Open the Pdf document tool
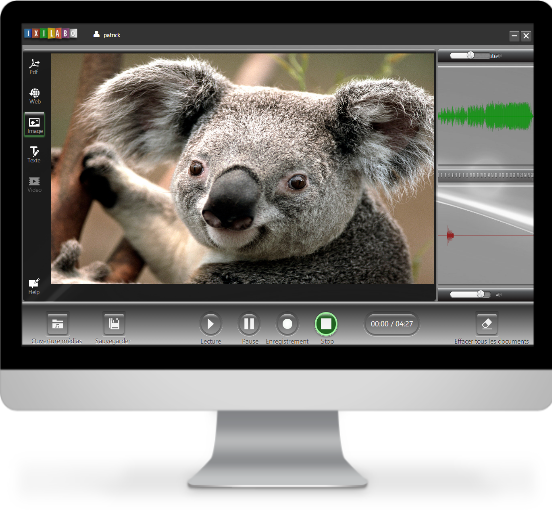 coord(34,67)
